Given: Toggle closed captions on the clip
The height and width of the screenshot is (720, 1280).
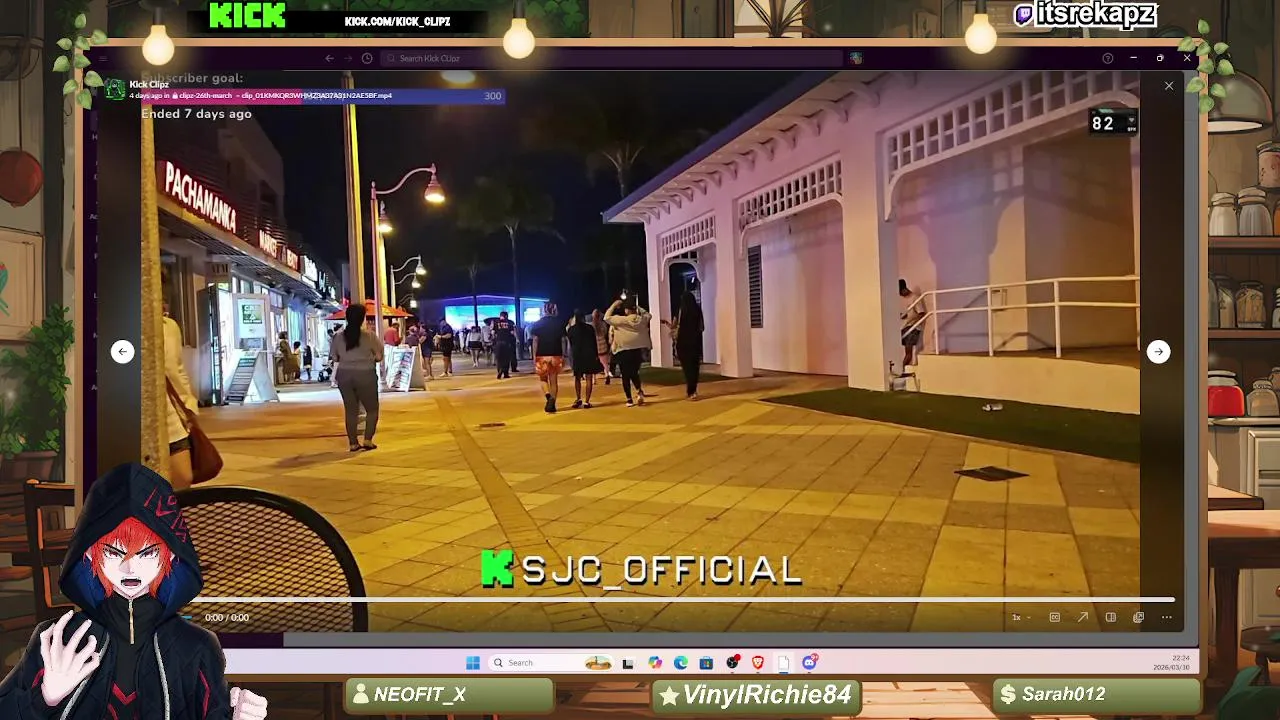Looking at the screenshot, I should [x=1054, y=617].
